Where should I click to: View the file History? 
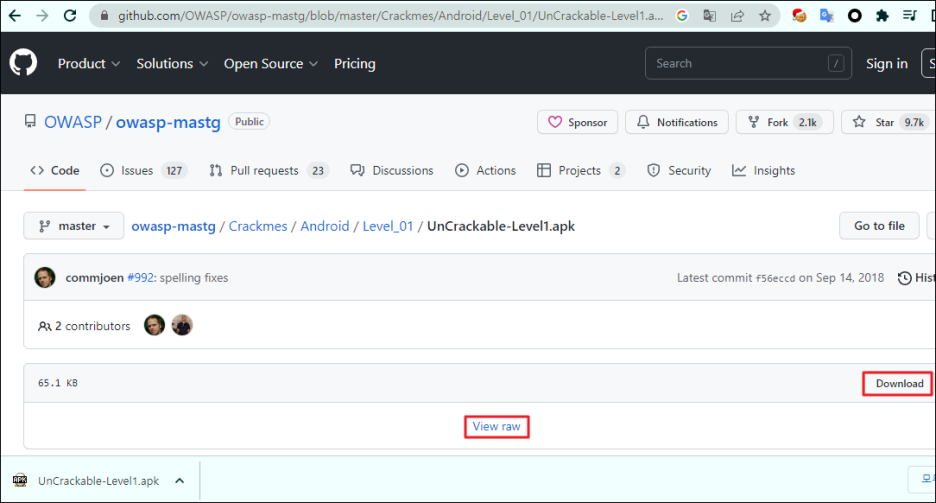coord(916,277)
